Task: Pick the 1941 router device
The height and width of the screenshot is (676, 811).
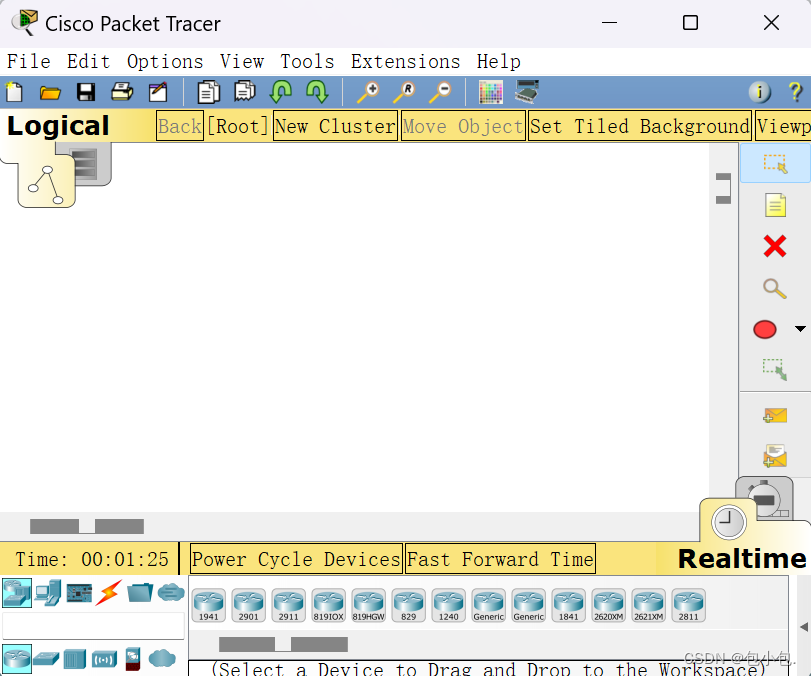Action: 209,605
